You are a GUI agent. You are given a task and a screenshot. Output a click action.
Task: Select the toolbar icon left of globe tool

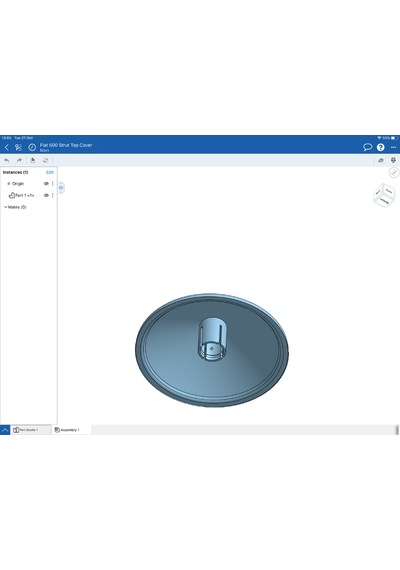coord(381,160)
